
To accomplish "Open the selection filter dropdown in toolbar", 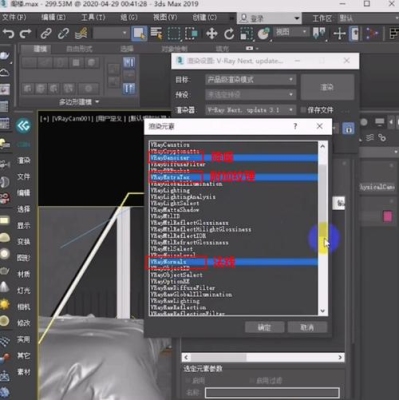I will coord(111,33).
